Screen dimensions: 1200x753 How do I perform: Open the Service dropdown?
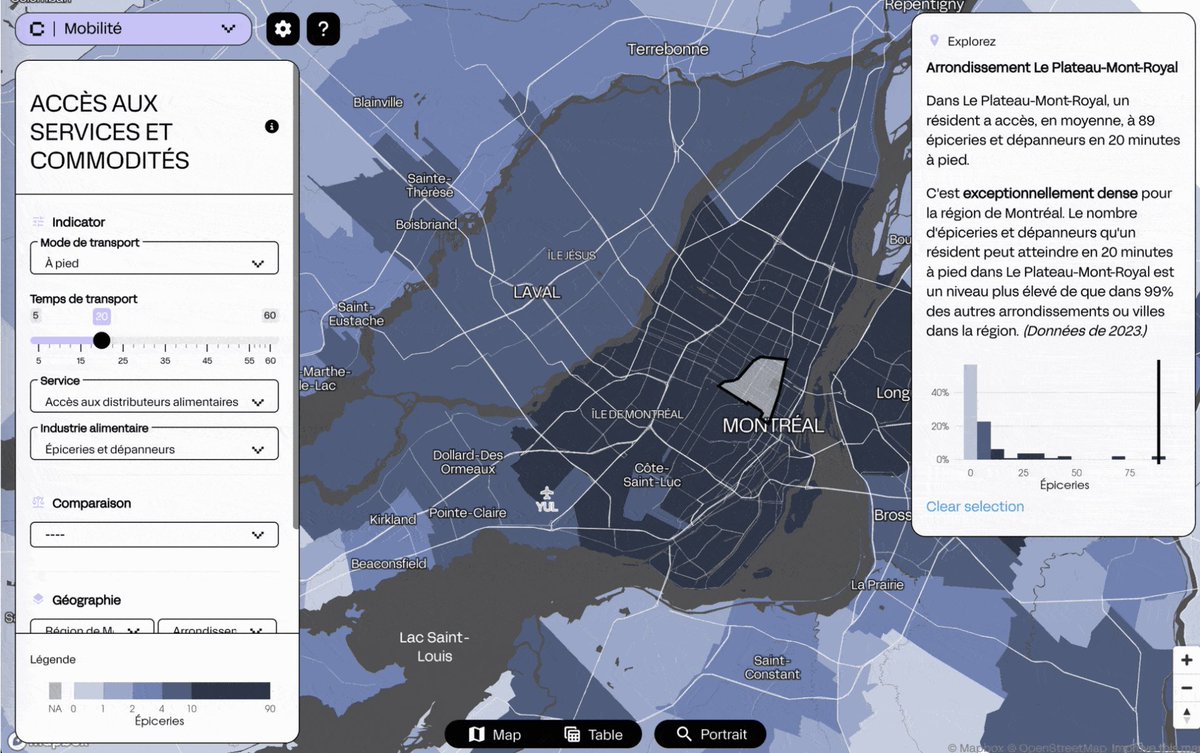(x=154, y=396)
